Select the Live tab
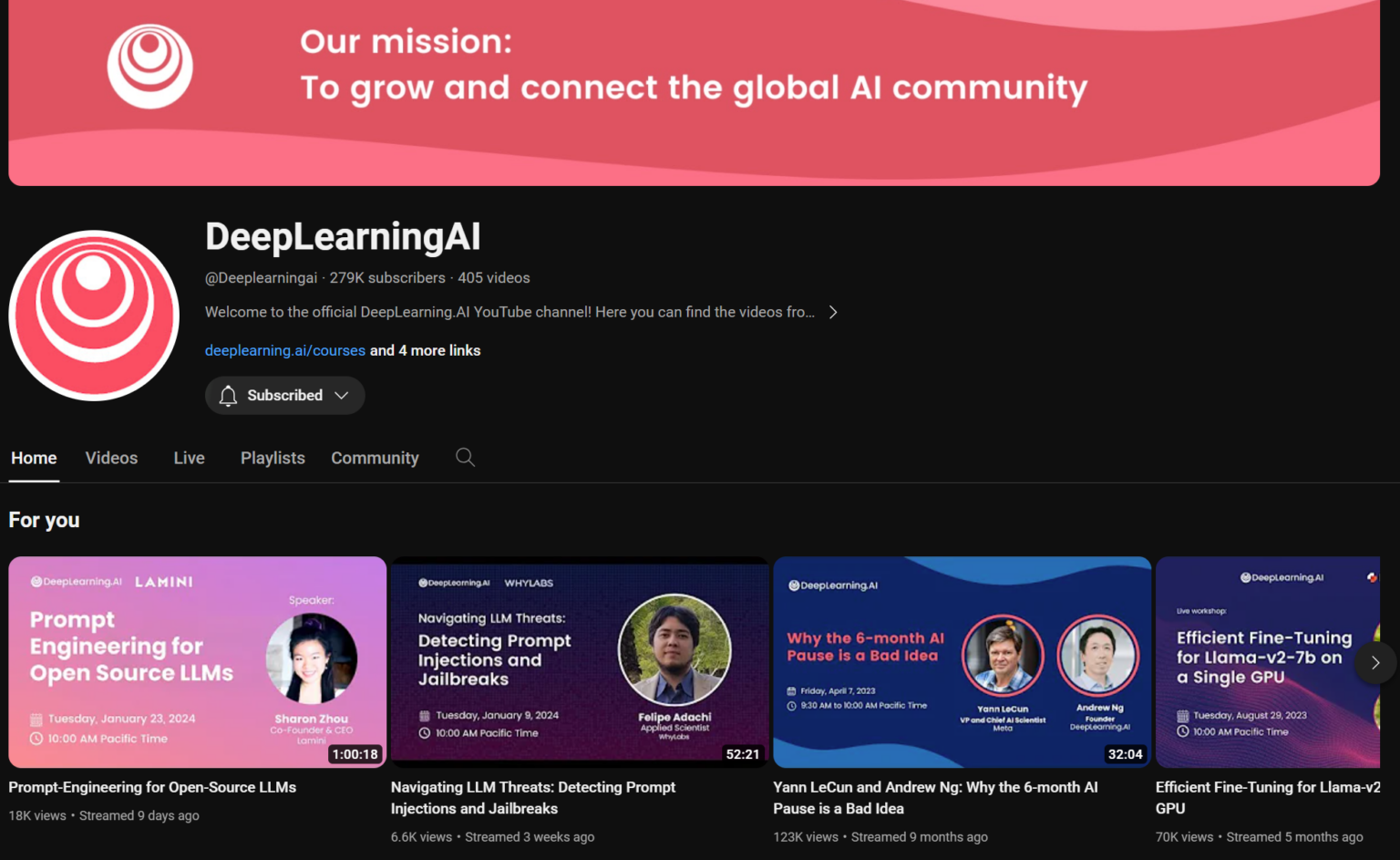This screenshot has width=1400, height=860. click(189, 457)
